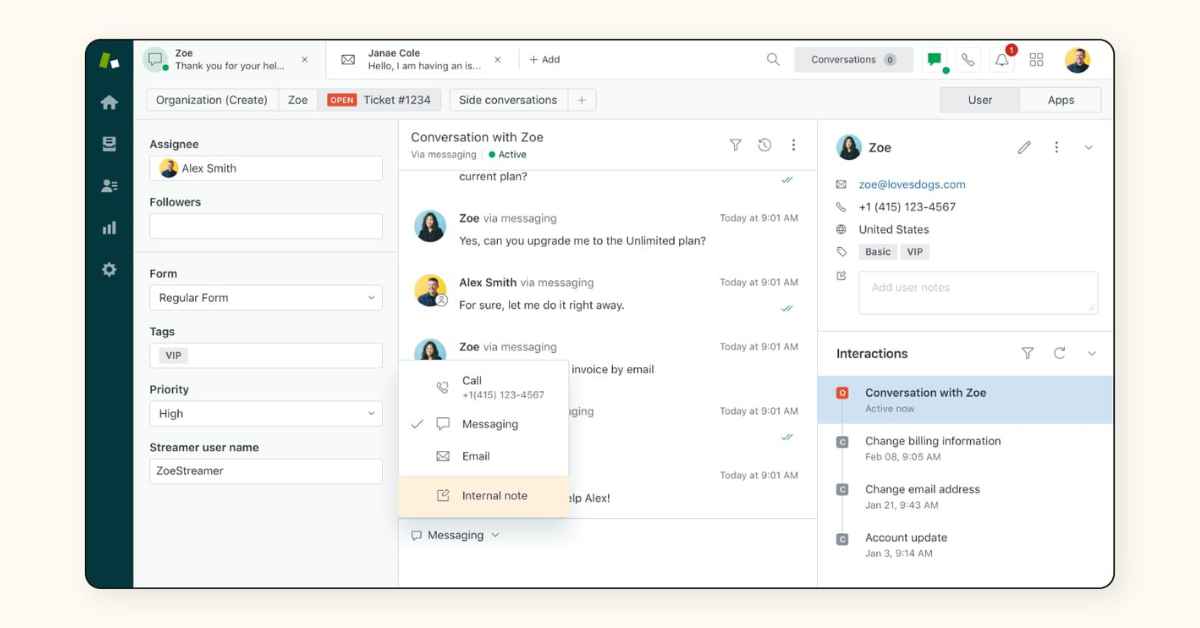Edit Zoe's profile using the pencil icon
Image resolution: width=1200 pixels, height=628 pixels.
pos(1023,146)
